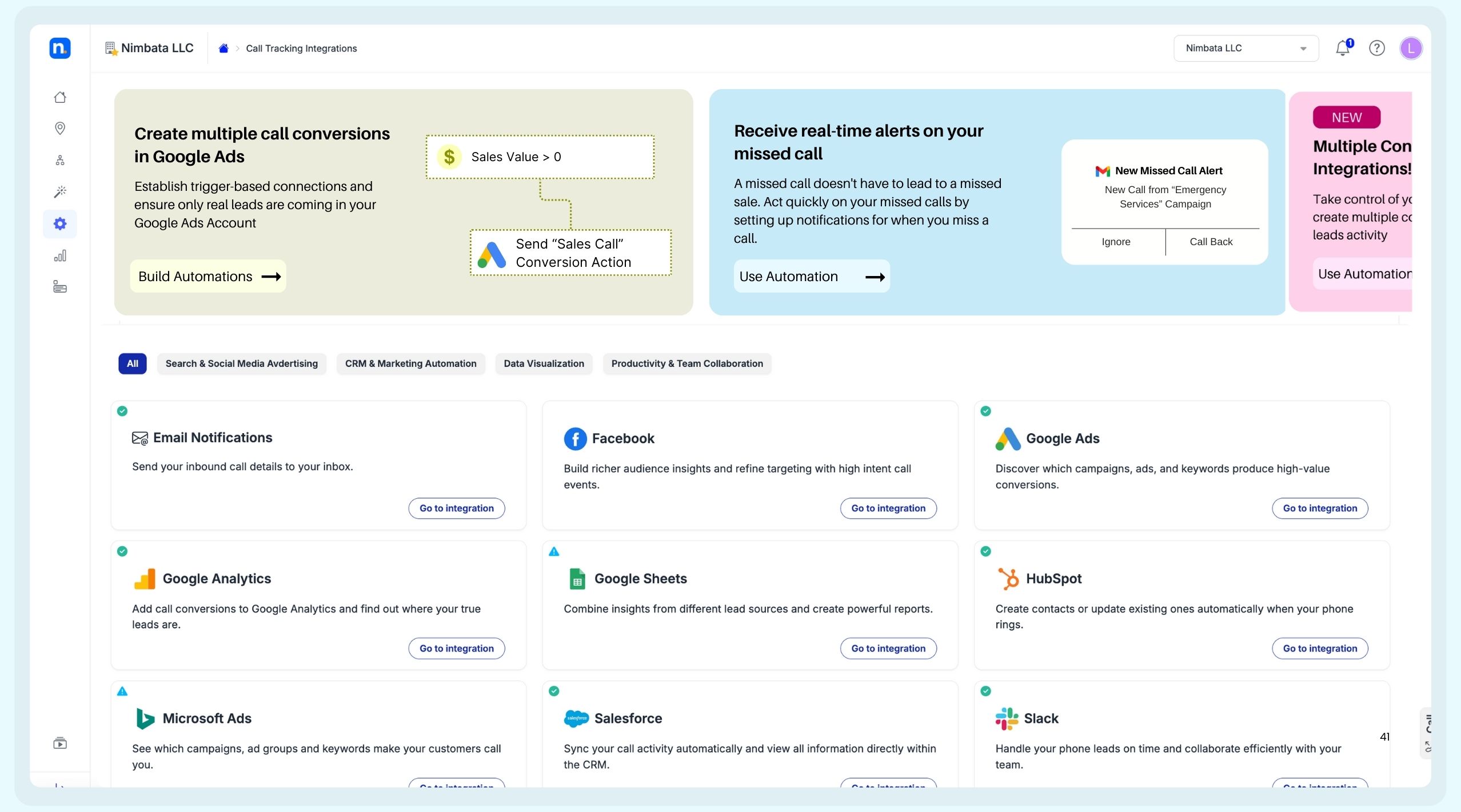Image resolution: width=1461 pixels, height=812 pixels.
Task: Click the magic wand sidebar icon
Action: [60, 191]
